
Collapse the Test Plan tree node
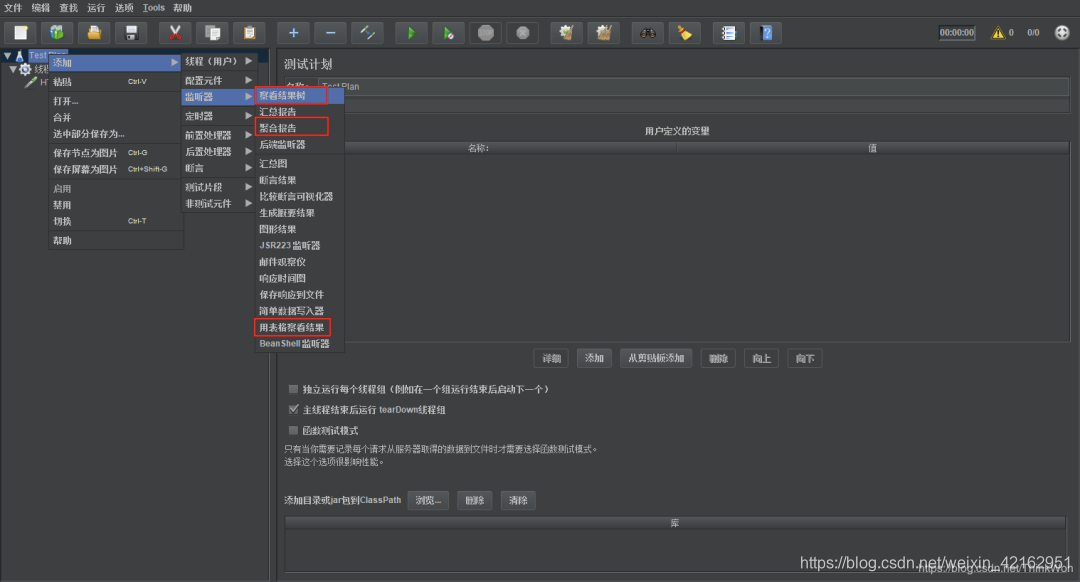8,55
